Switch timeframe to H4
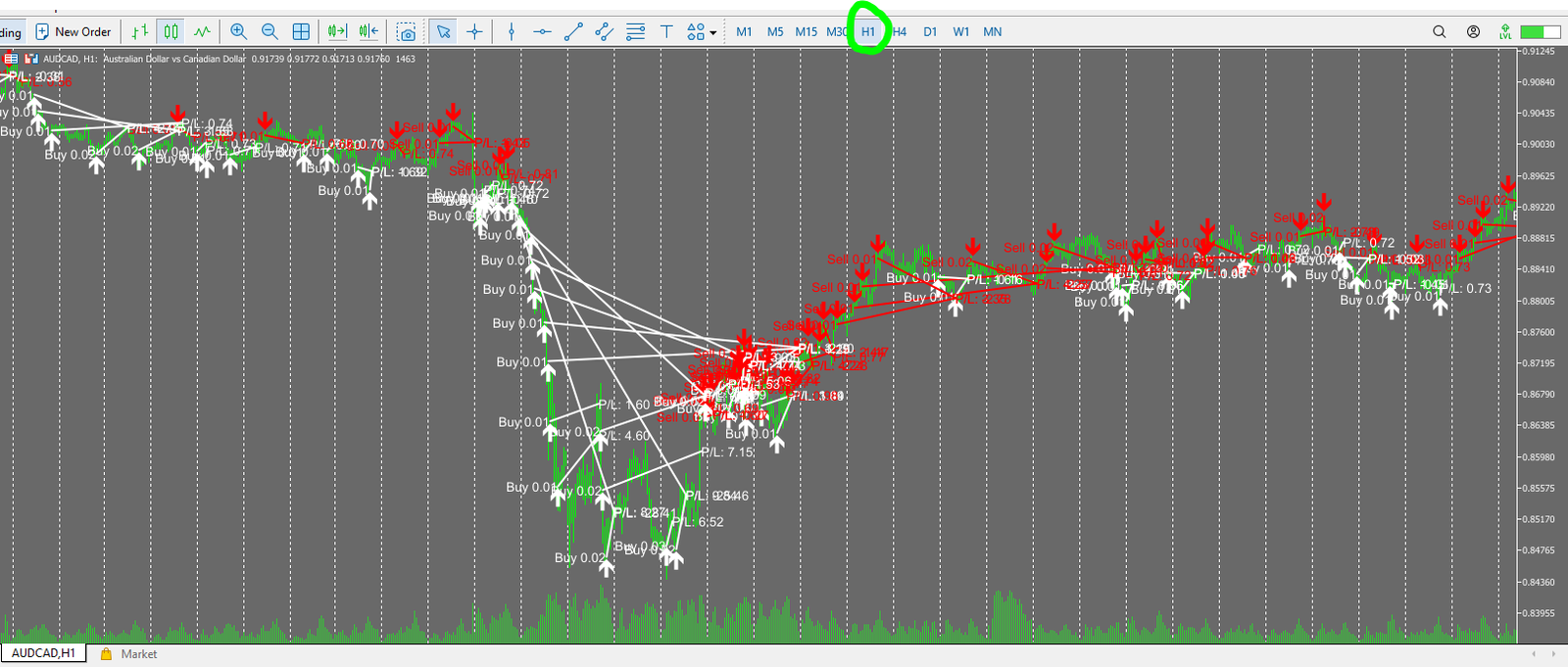 point(900,31)
